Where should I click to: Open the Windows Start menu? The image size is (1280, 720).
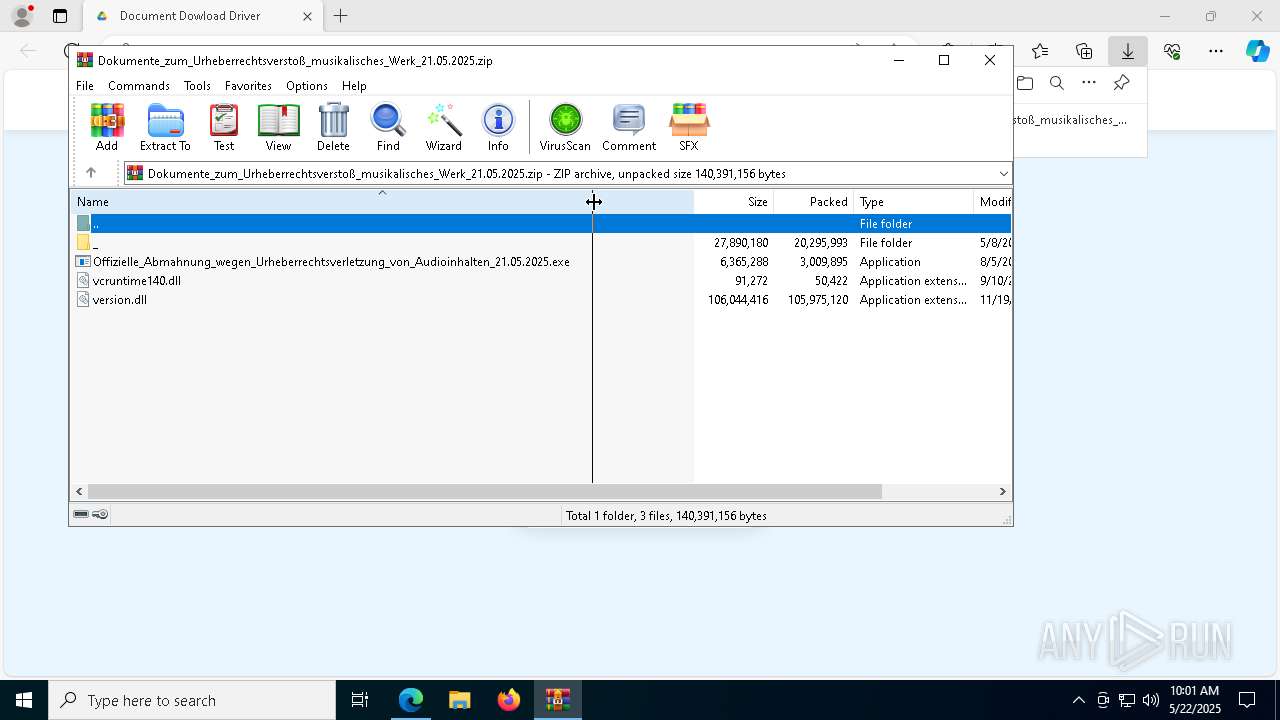point(24,700)
